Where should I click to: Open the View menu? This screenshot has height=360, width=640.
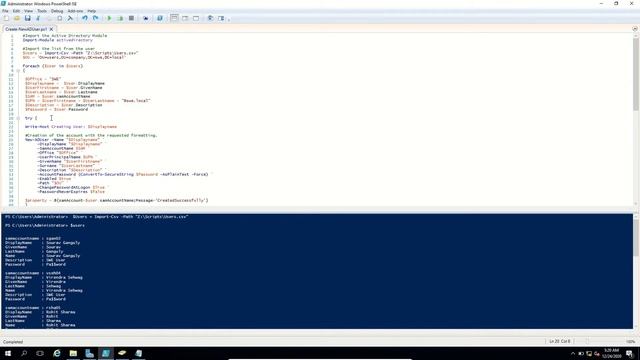[28, 11]
